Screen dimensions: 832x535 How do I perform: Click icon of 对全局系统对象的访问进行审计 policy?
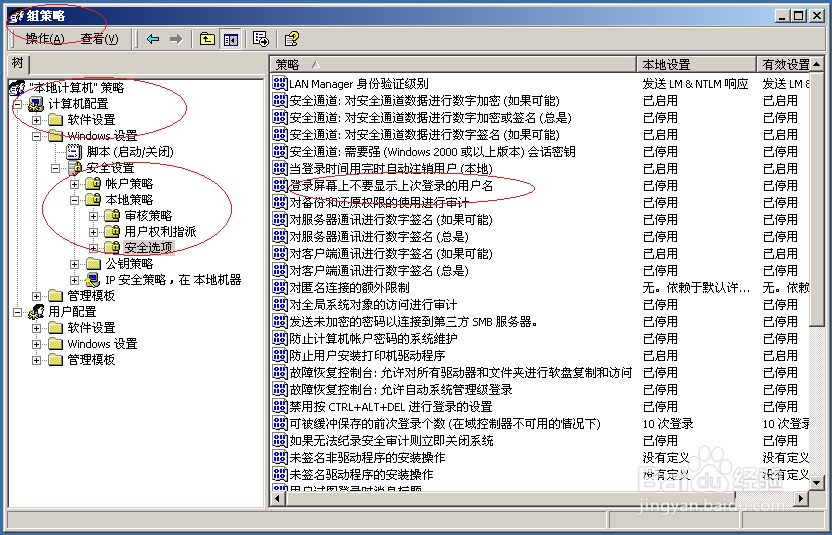coord(280,305)
